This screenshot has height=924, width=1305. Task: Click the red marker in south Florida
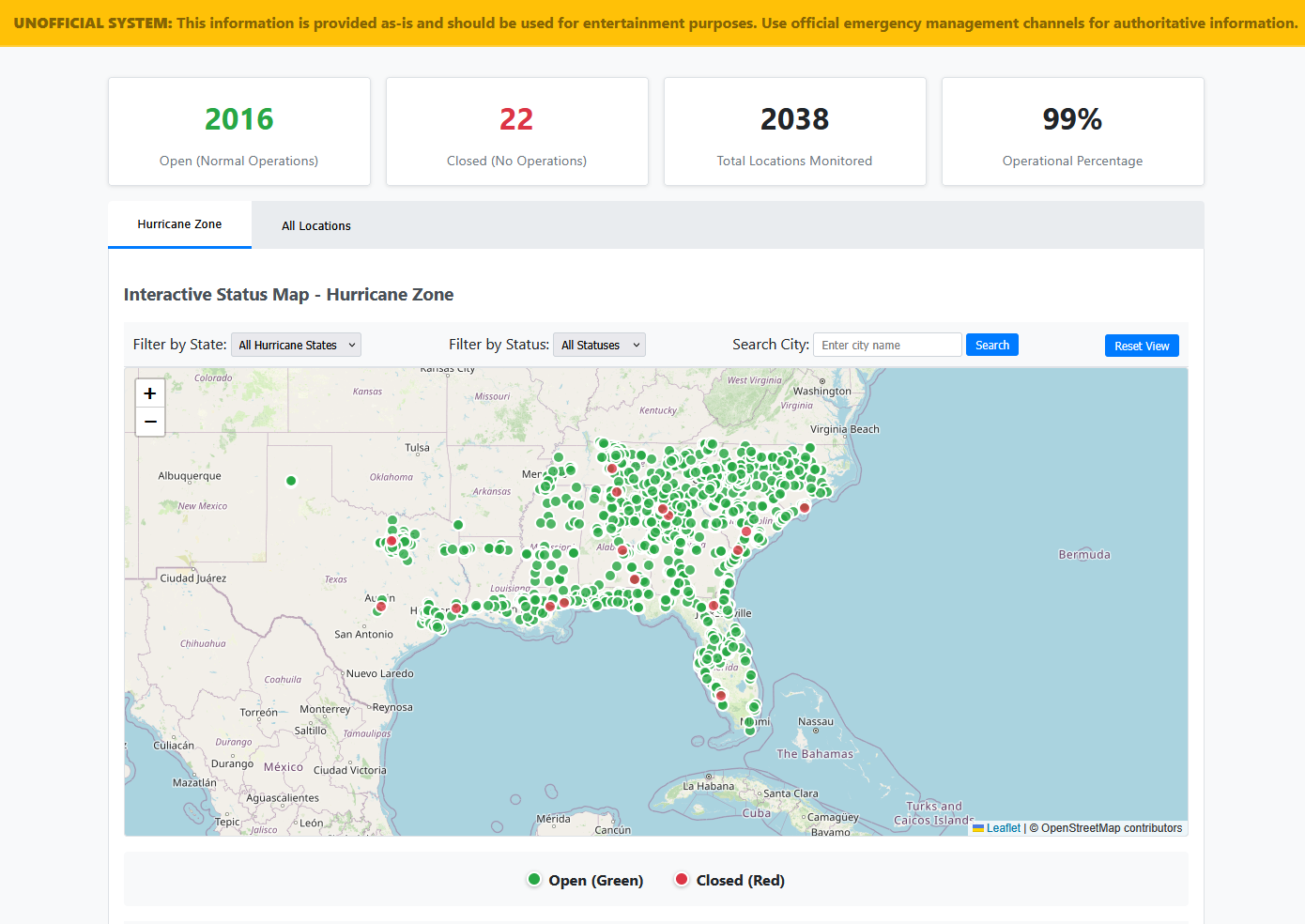click(x=721, y=696)
